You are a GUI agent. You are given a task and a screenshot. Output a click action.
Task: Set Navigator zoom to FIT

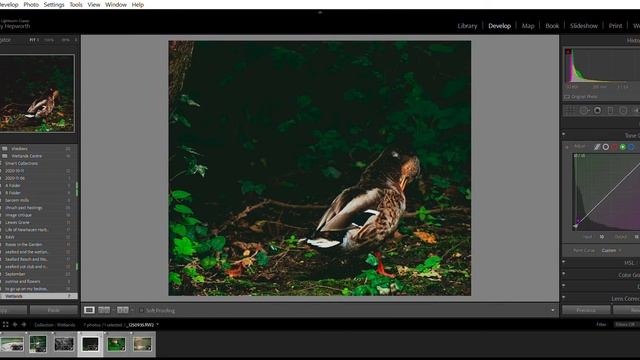33,40
